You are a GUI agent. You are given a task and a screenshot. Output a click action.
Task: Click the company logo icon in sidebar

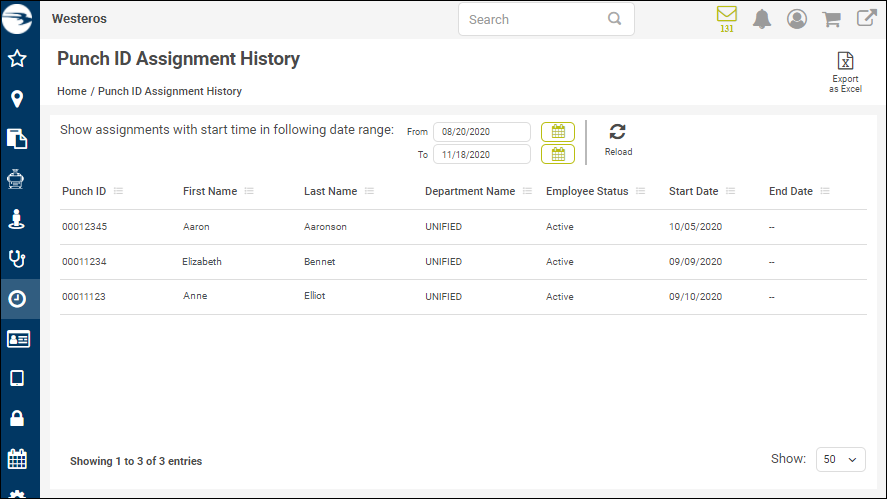(x=17, y=19)
